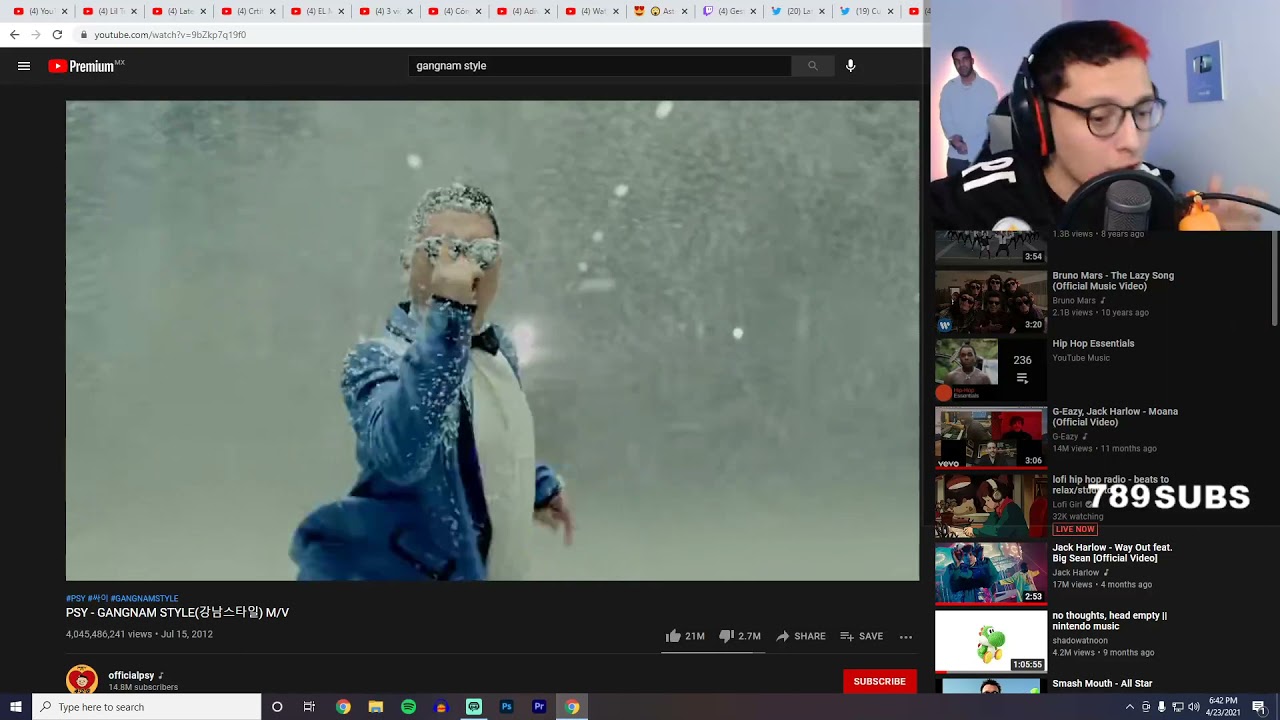
Task: Open the #PSY hashtag link
Action: pos(75,599)
